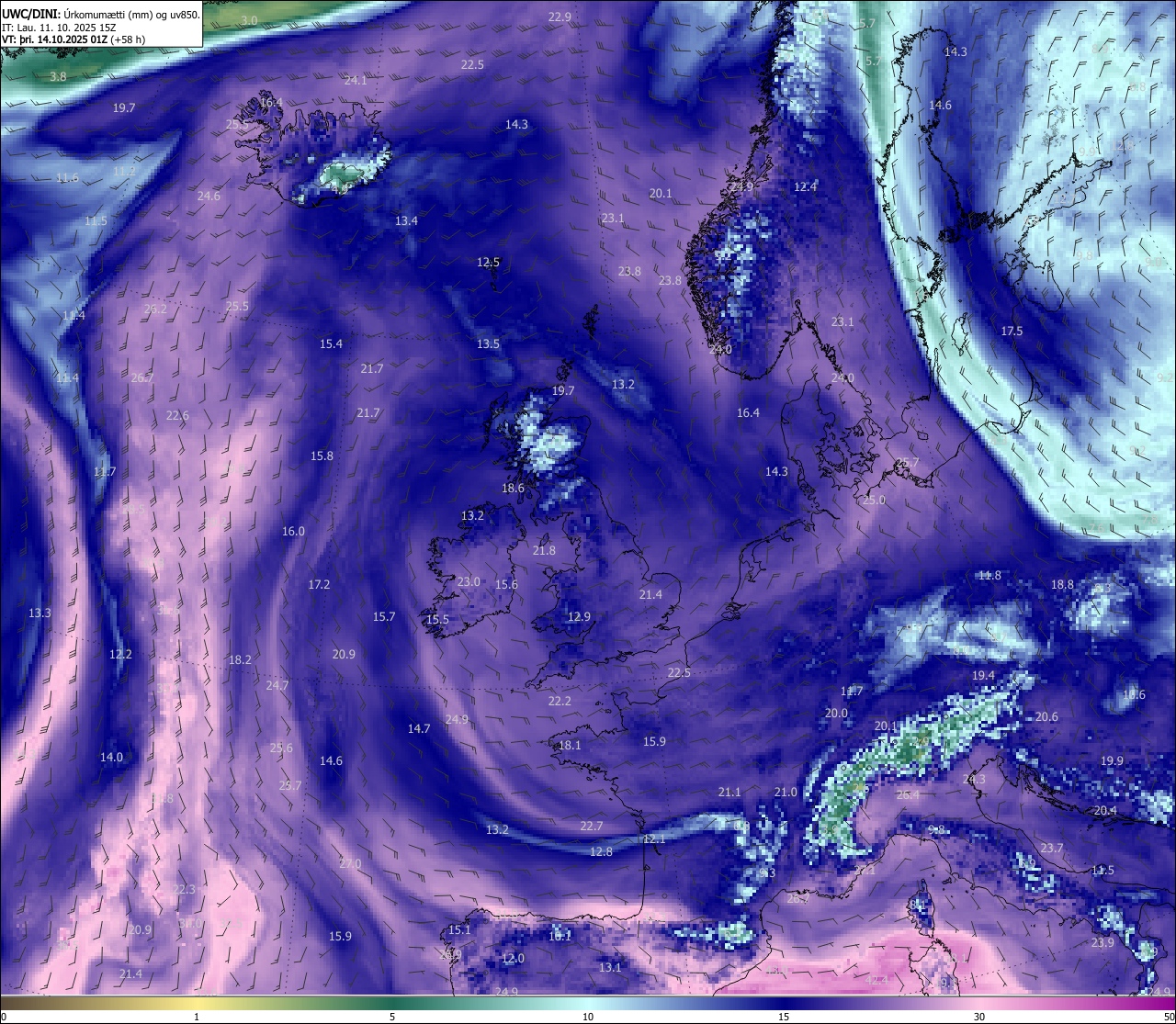Click the 21.0 value over France
This screenshot has height=1024, width=1176.
pos(786,792)
